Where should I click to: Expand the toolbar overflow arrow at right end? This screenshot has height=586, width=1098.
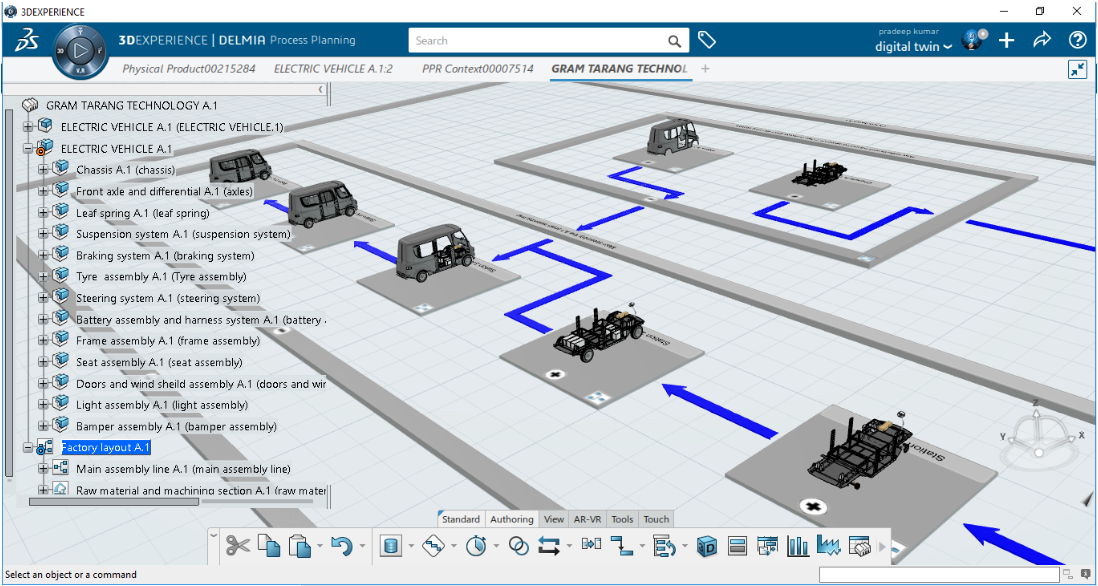(x=882, y=545)
